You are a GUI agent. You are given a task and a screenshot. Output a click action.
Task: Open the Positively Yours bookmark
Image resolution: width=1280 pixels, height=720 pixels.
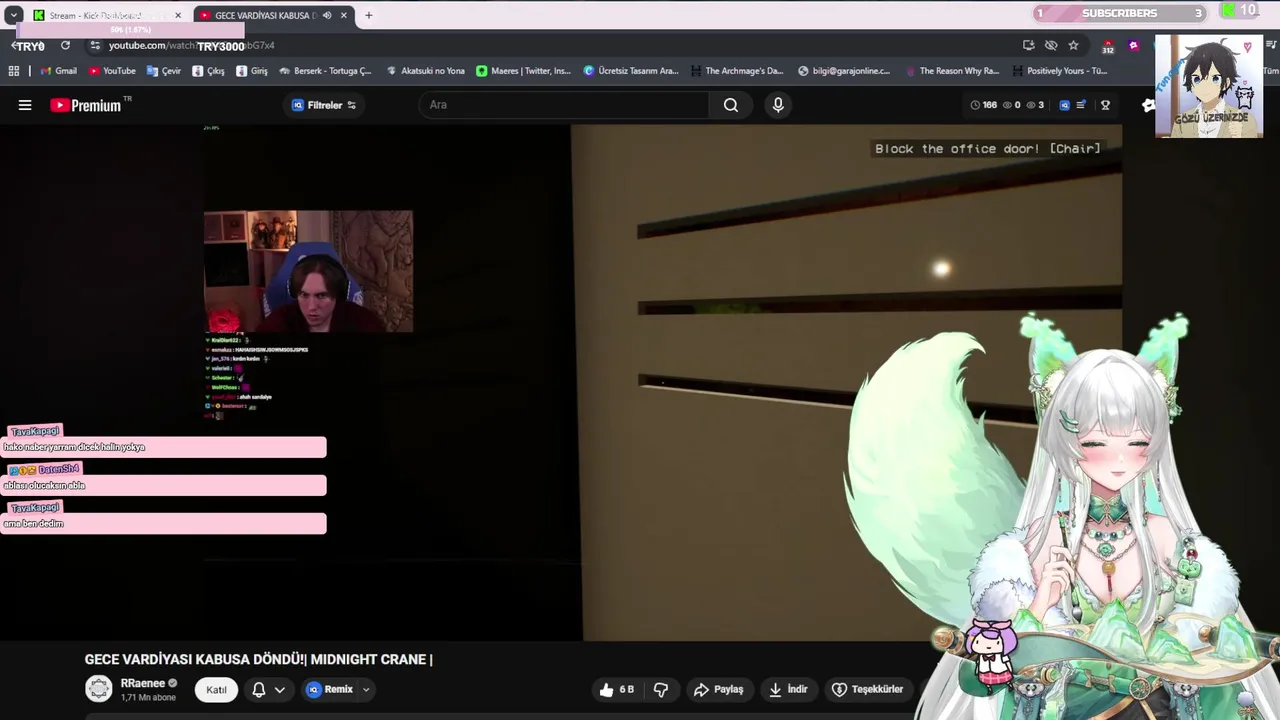coord(1059,71)
